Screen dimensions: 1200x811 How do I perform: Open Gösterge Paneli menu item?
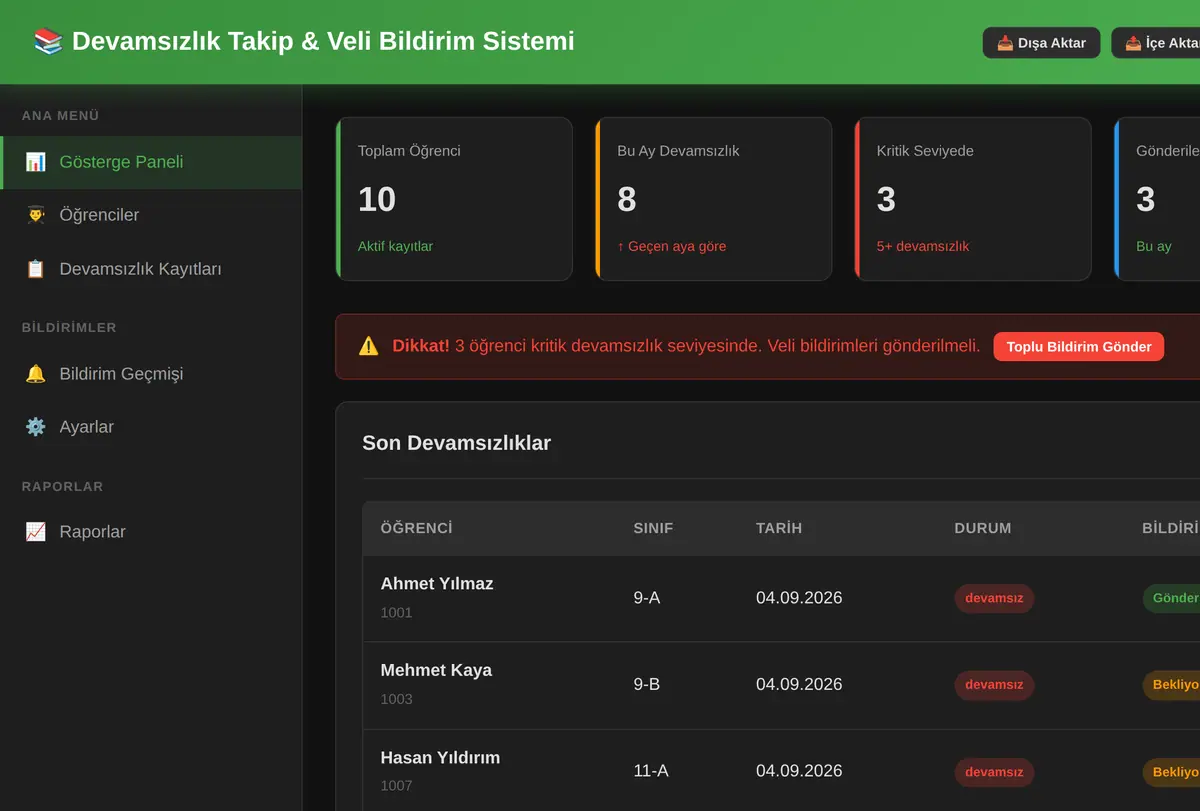151,162
